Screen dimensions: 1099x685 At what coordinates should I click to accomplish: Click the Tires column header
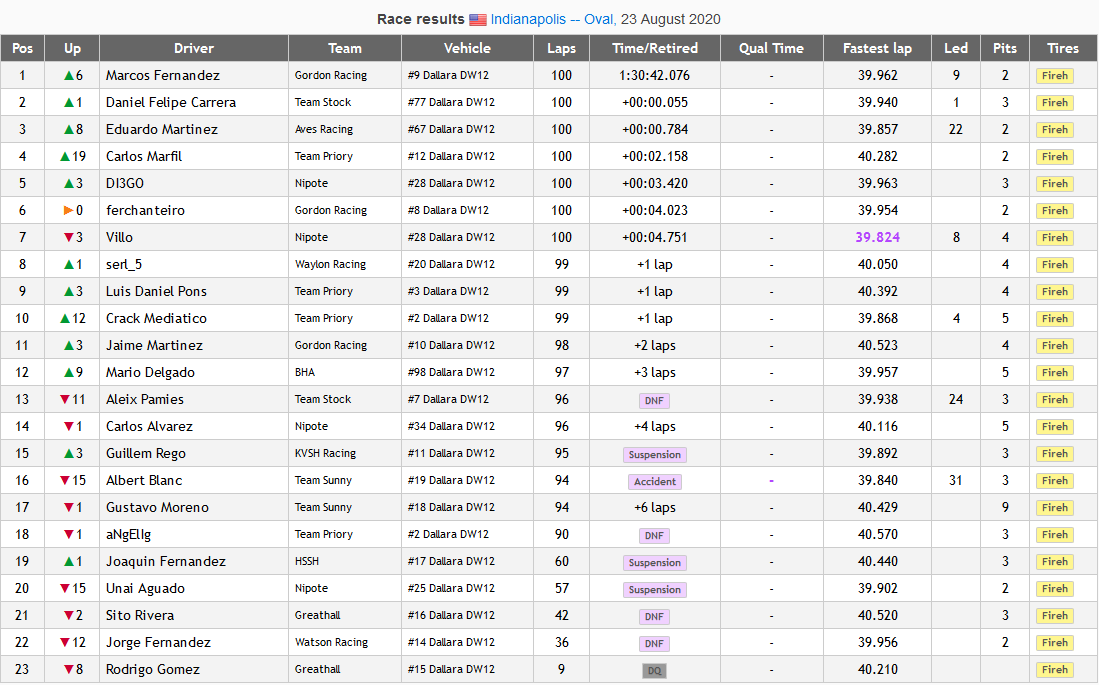[x=1063, y=48]
